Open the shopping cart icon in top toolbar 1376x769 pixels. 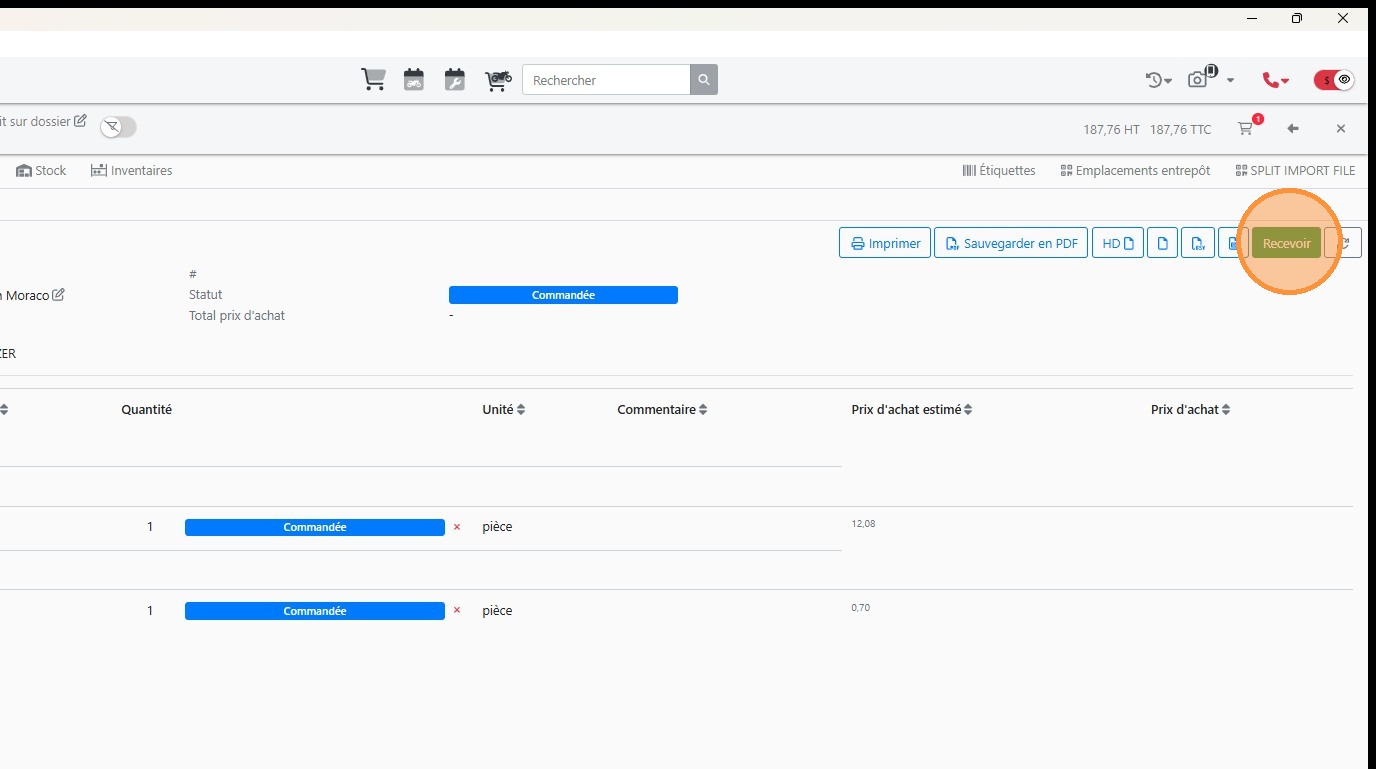point(373,80)
